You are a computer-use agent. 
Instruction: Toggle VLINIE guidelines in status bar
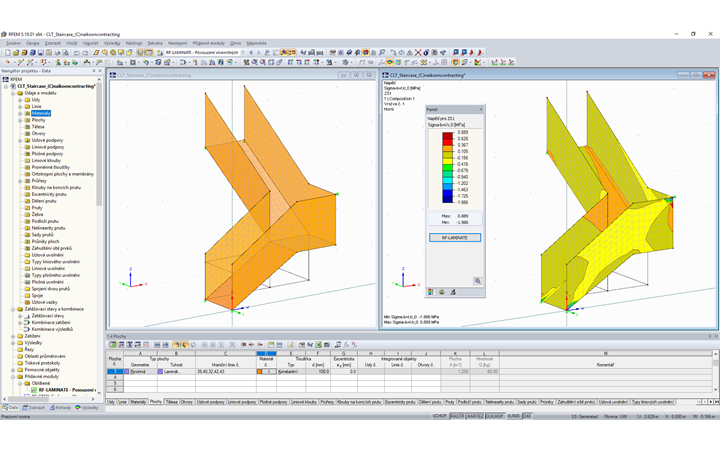tap(513, 416)
